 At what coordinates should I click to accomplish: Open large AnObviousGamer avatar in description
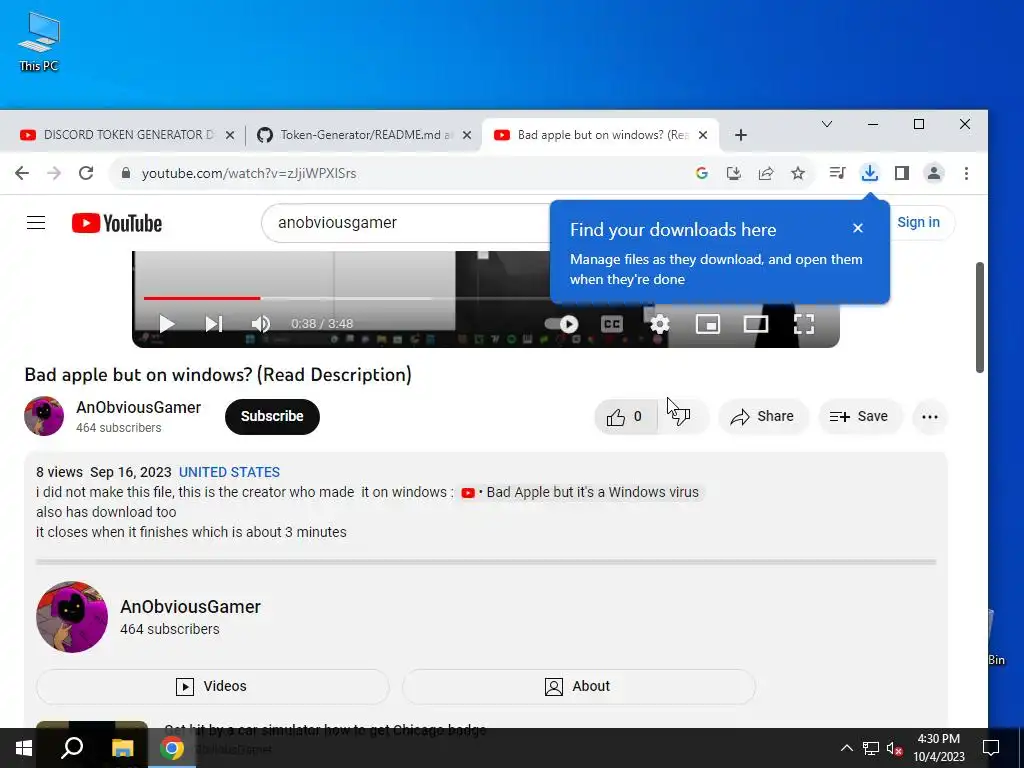tap(72, 617)
